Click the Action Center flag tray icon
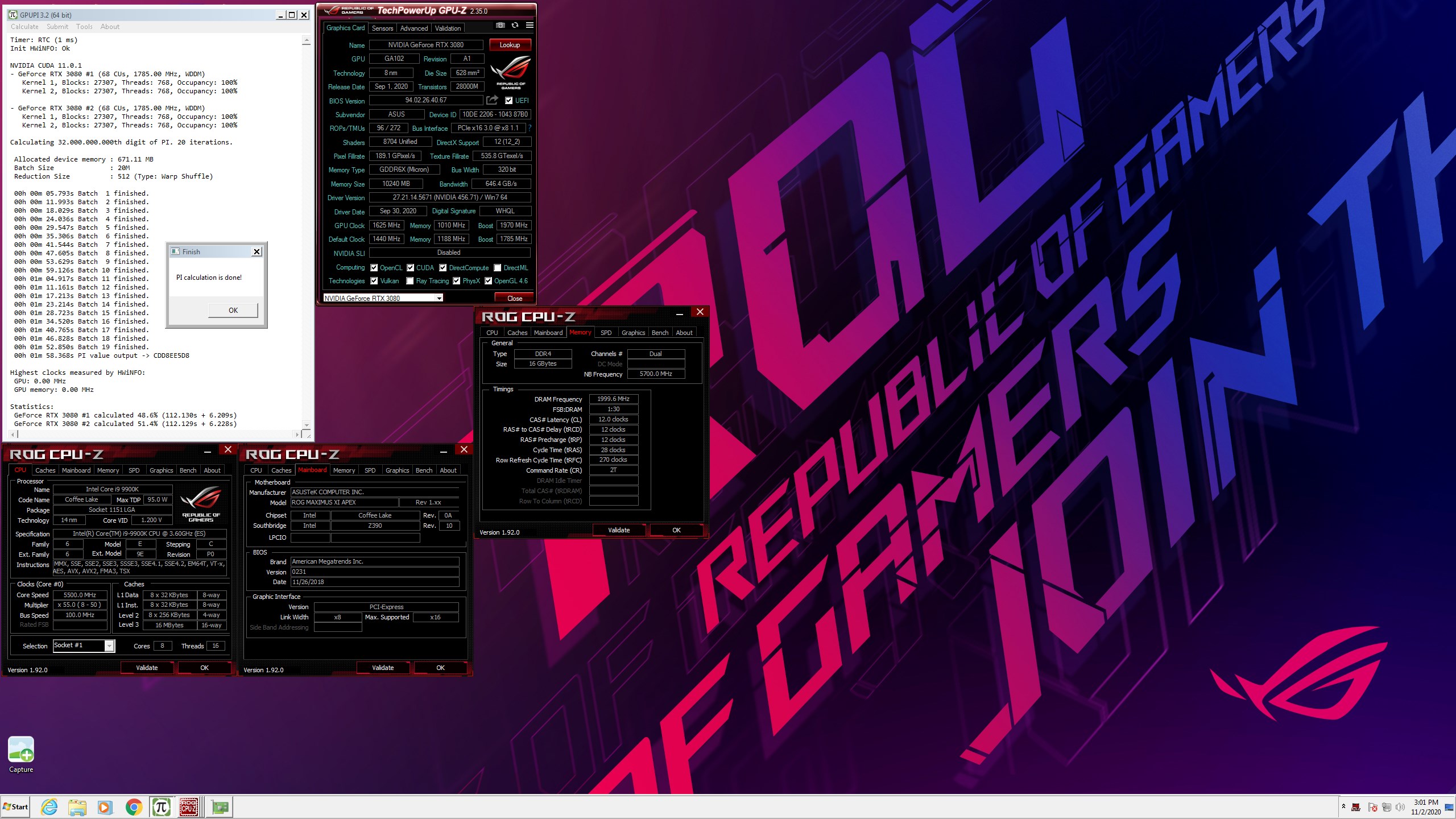This screenshot has width=1456, height=819. coord(1372,807)
